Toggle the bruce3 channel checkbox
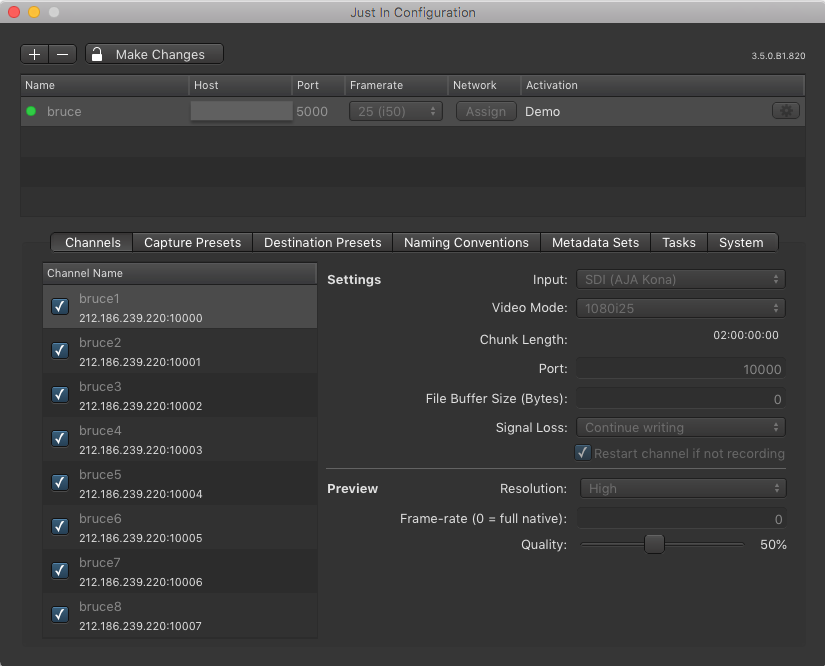Viewport: 825px width, 666px height. (x=60, y=395)
